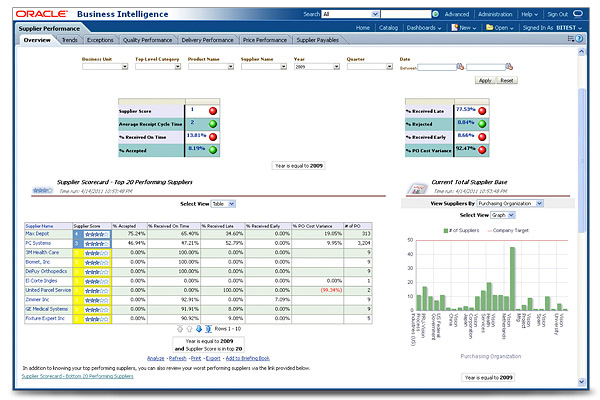Open Supplier Name dropdown
This screenshot has height=400, width=600.
[x=283, y=67]
